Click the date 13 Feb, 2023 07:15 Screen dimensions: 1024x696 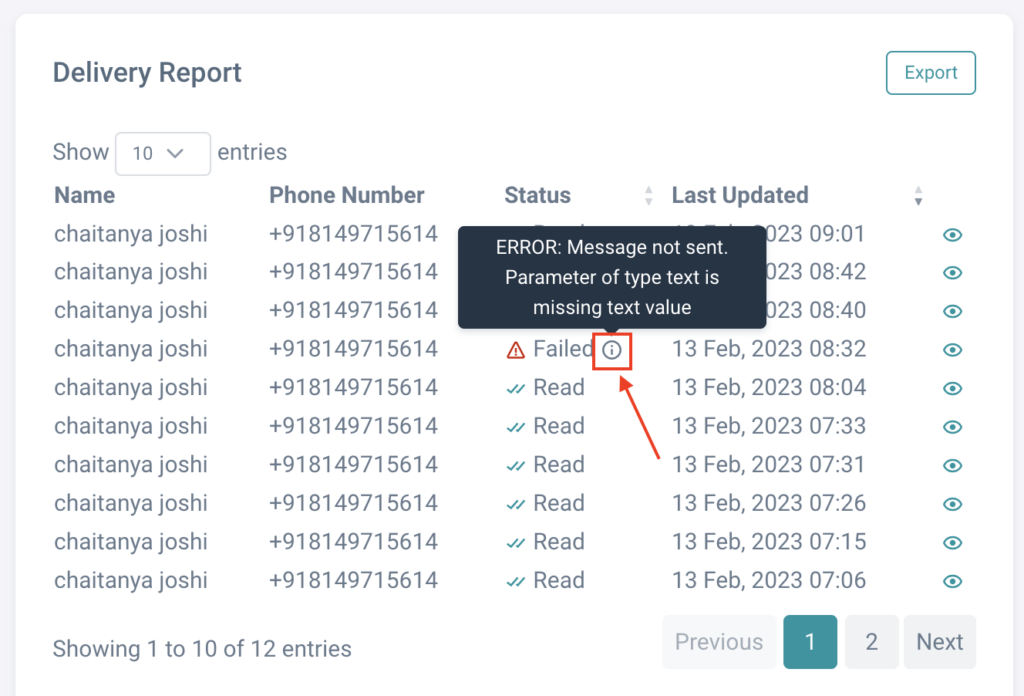769,541
